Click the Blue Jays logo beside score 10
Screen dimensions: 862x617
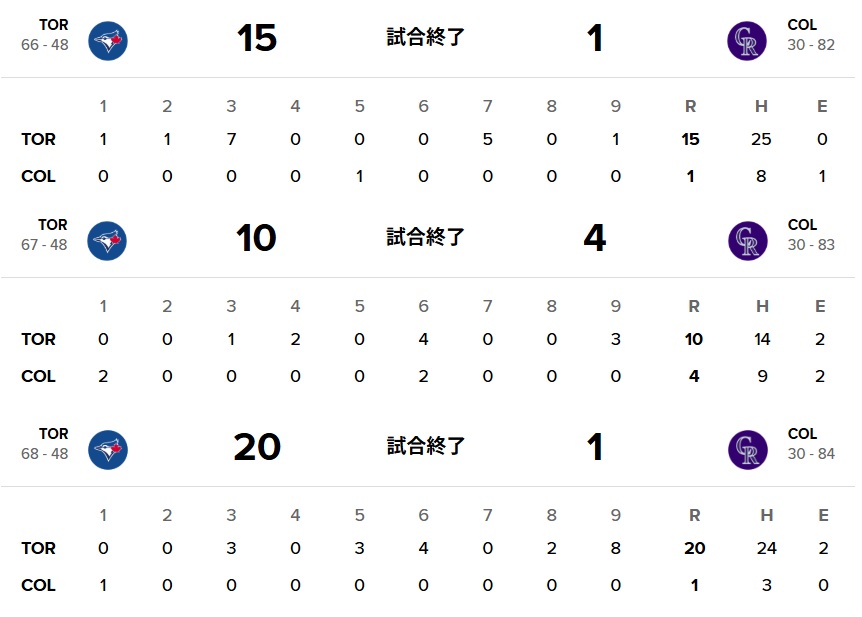pyautogui.click(x=108, y=241)
